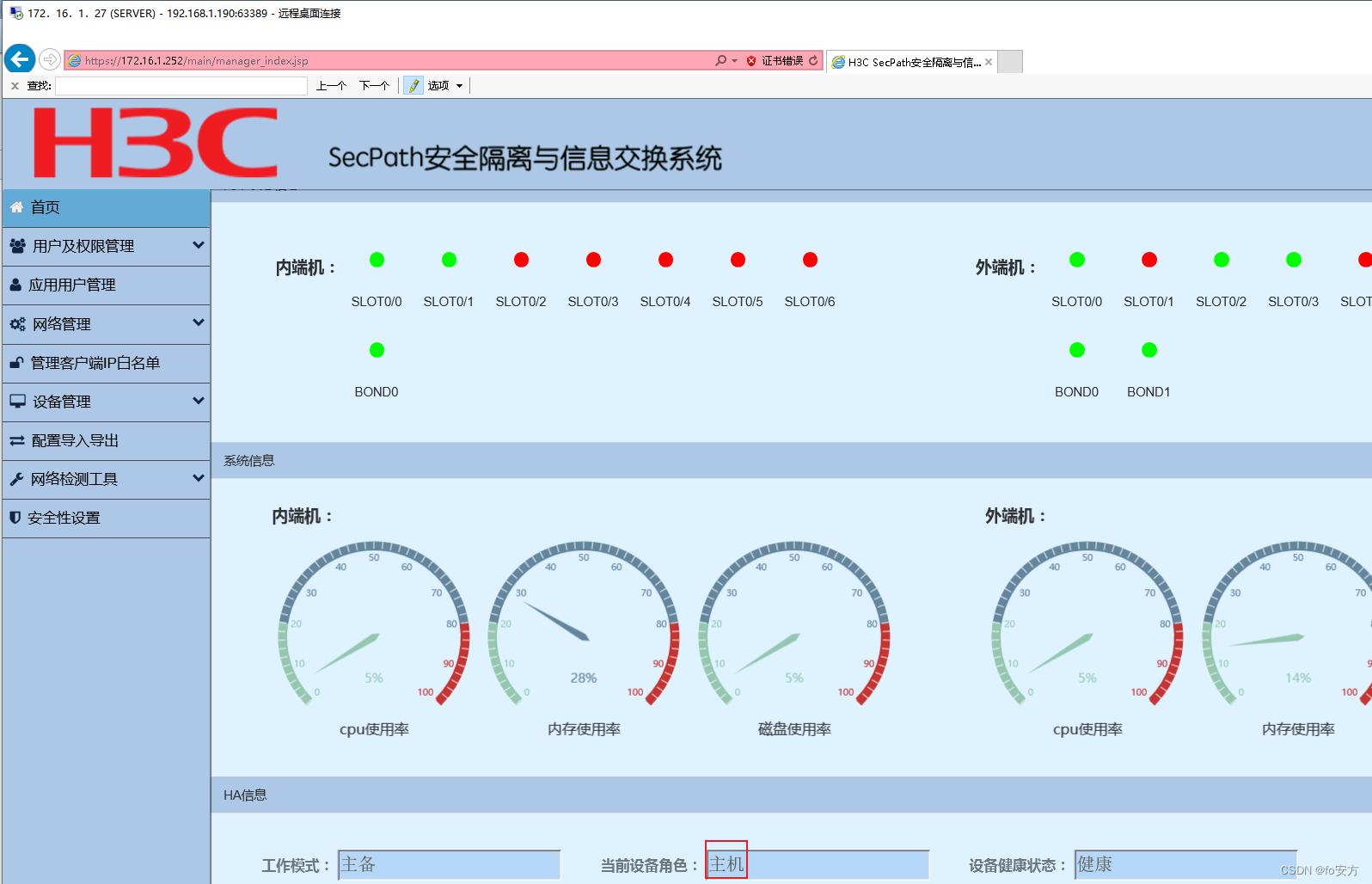The width and height of the screenshot is (1372, 884).
Task: Click the 内端机 cpu使用率 gauge
Action: point(374,623)
